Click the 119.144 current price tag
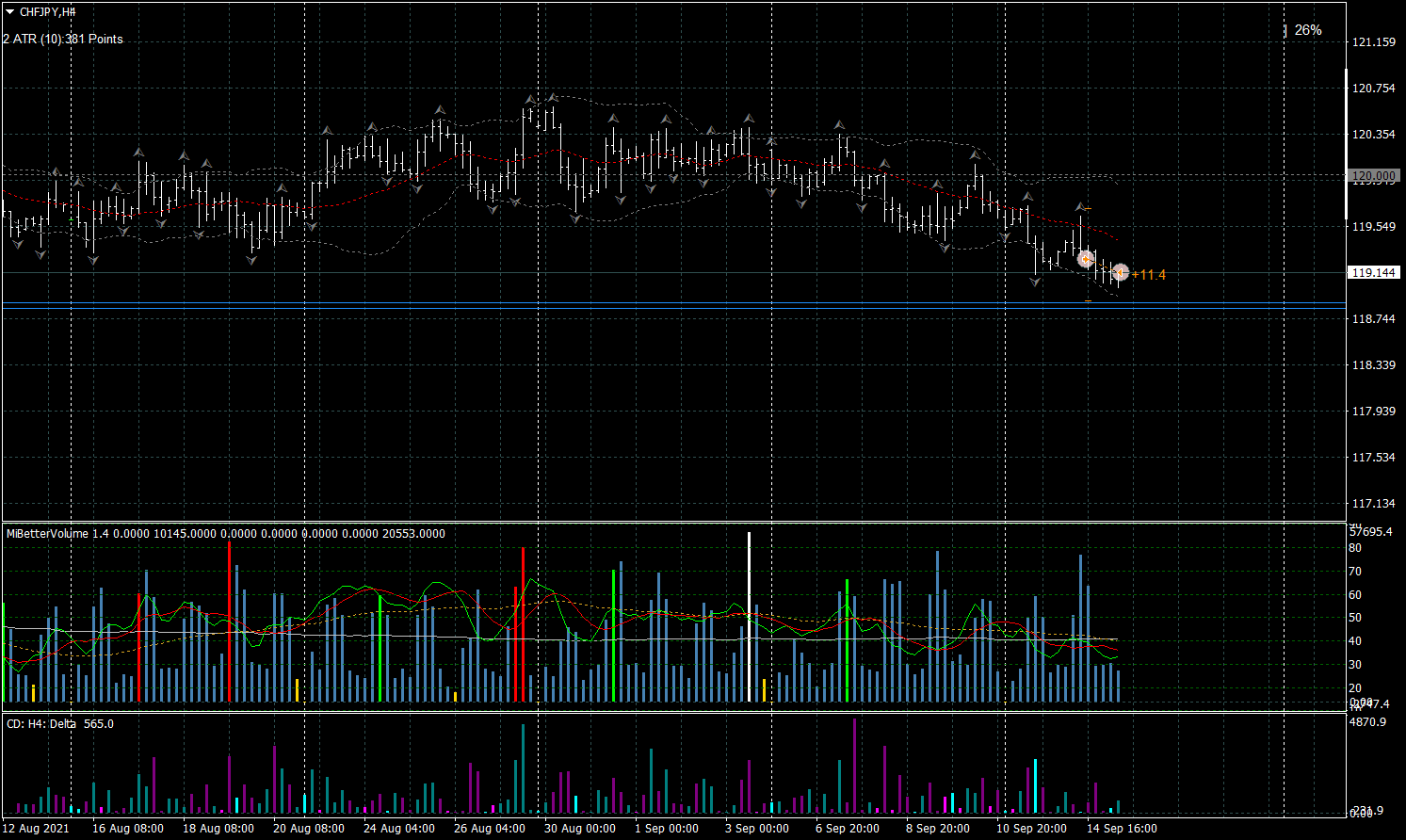 point(1373,272)
